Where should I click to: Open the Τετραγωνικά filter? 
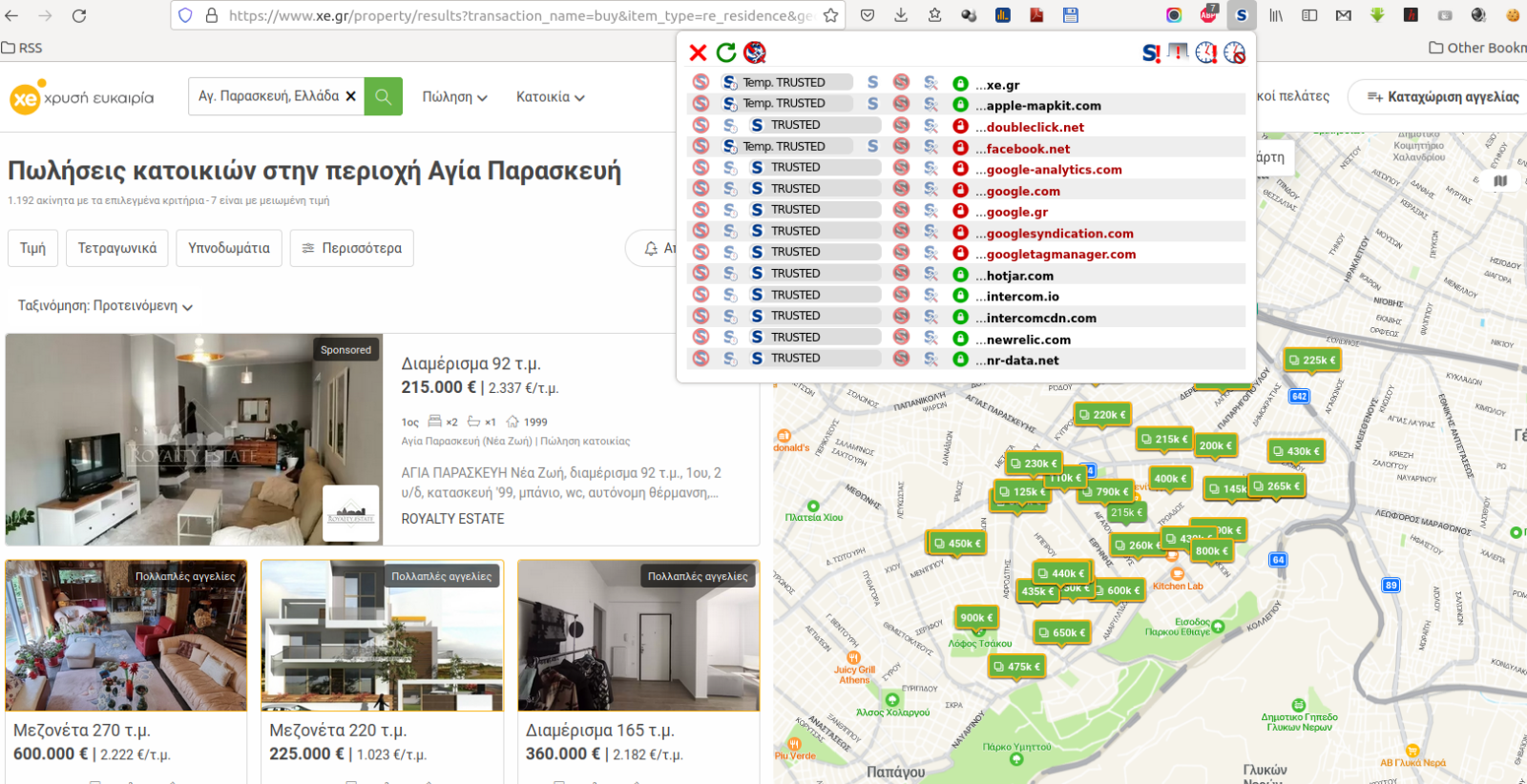coord(117,248)
